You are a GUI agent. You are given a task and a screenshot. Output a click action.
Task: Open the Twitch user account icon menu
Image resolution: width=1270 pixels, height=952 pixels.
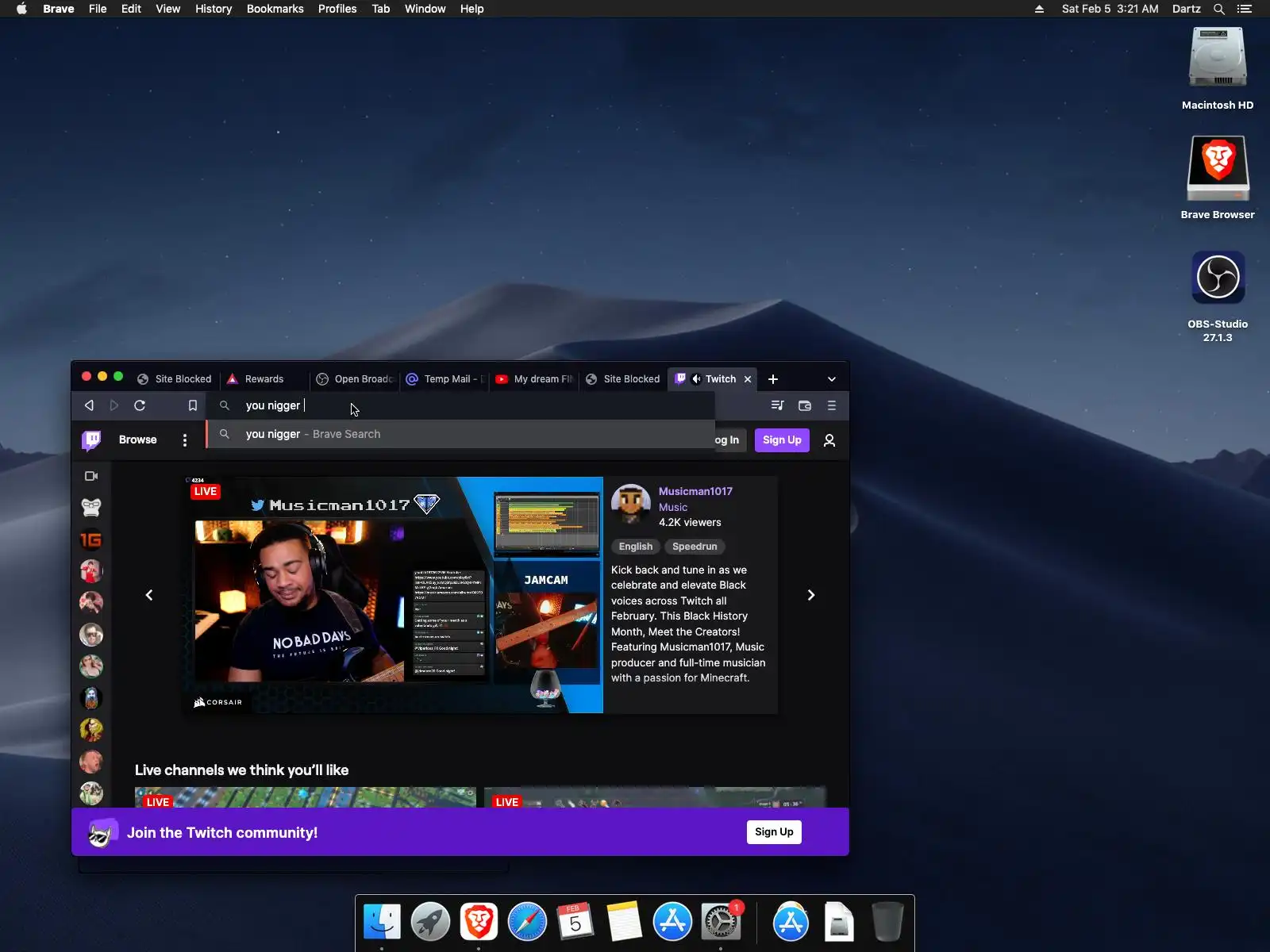tap(829, 440)
